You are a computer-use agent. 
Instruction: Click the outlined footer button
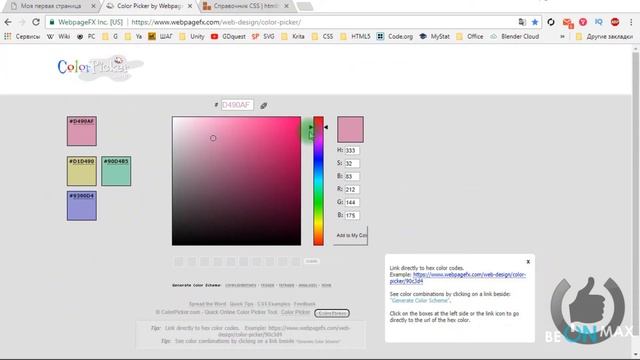pyautogui.click(x=332, y=313)
